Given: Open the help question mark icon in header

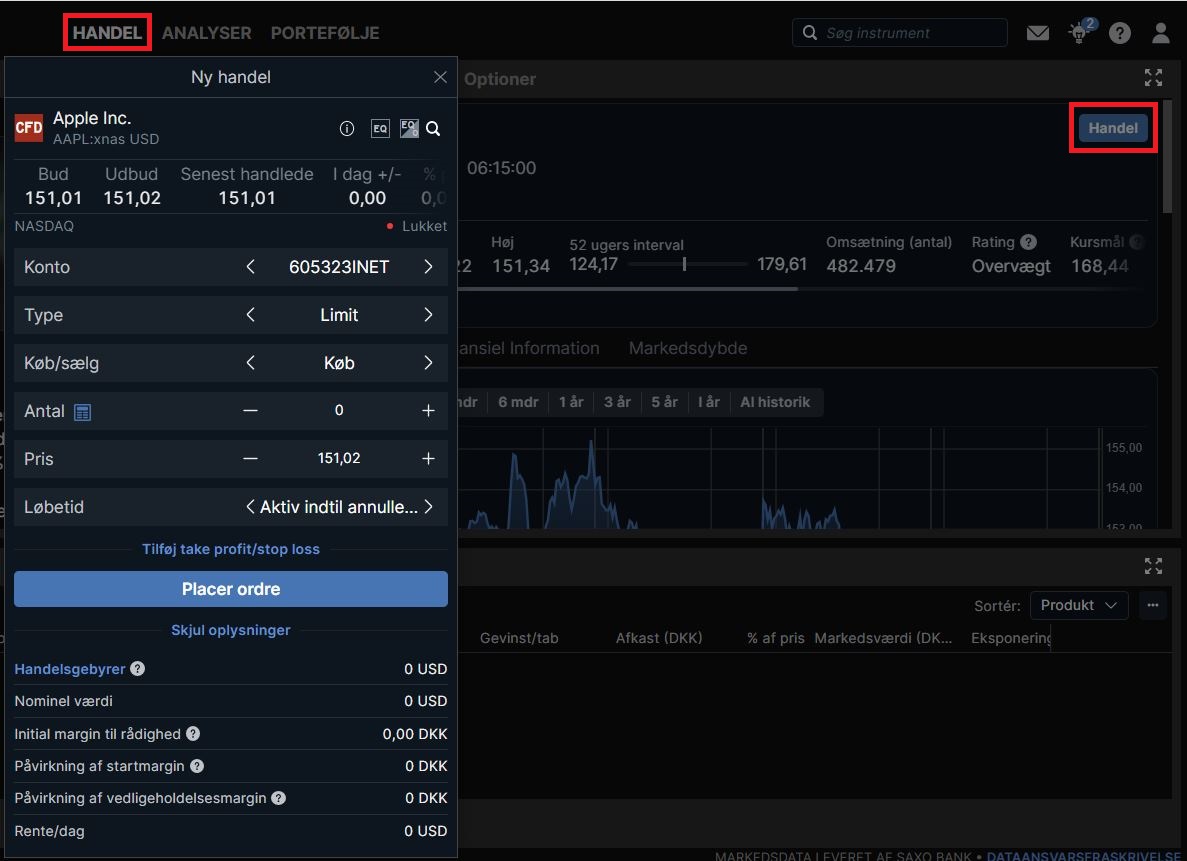Looking at the screenshot, I should click(x=1120, y=33).
